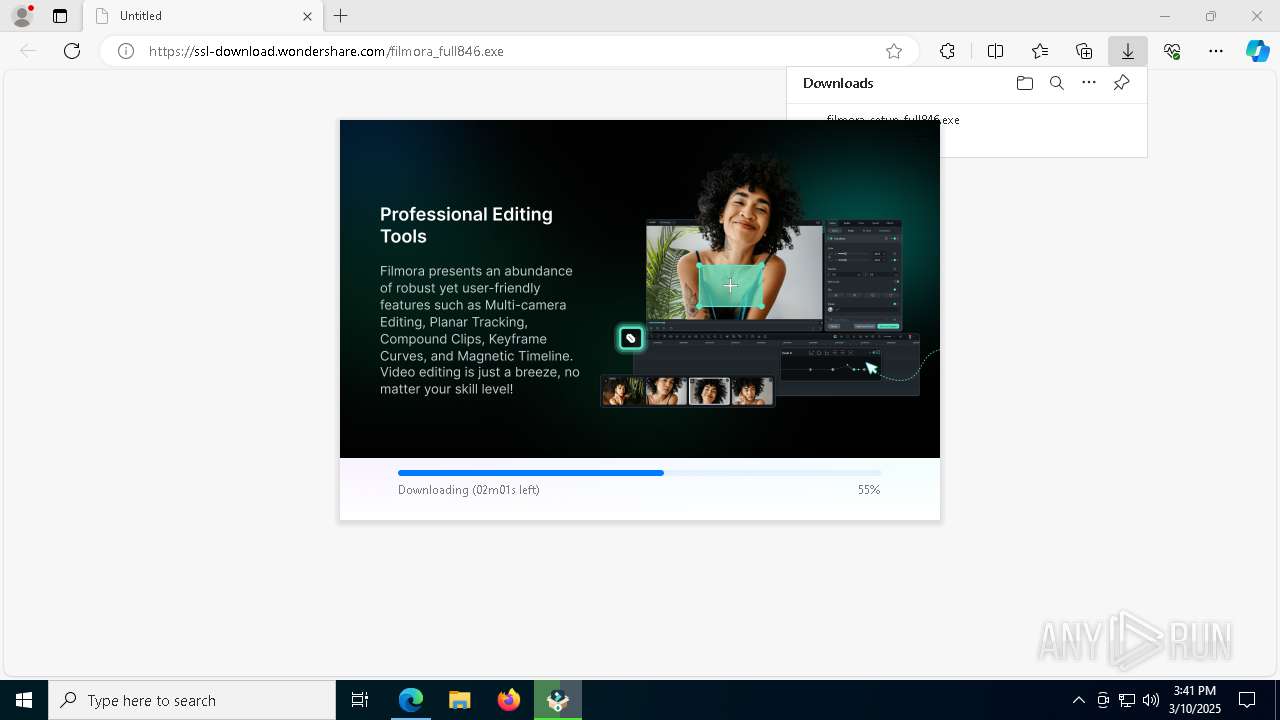
Task: Open Browser essentials icon
Action: (1172, 51)
